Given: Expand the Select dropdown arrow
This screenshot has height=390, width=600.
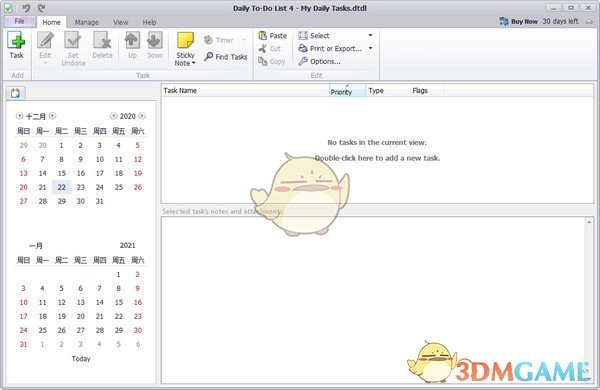Looking at the screenshot, I should [370, 35].
